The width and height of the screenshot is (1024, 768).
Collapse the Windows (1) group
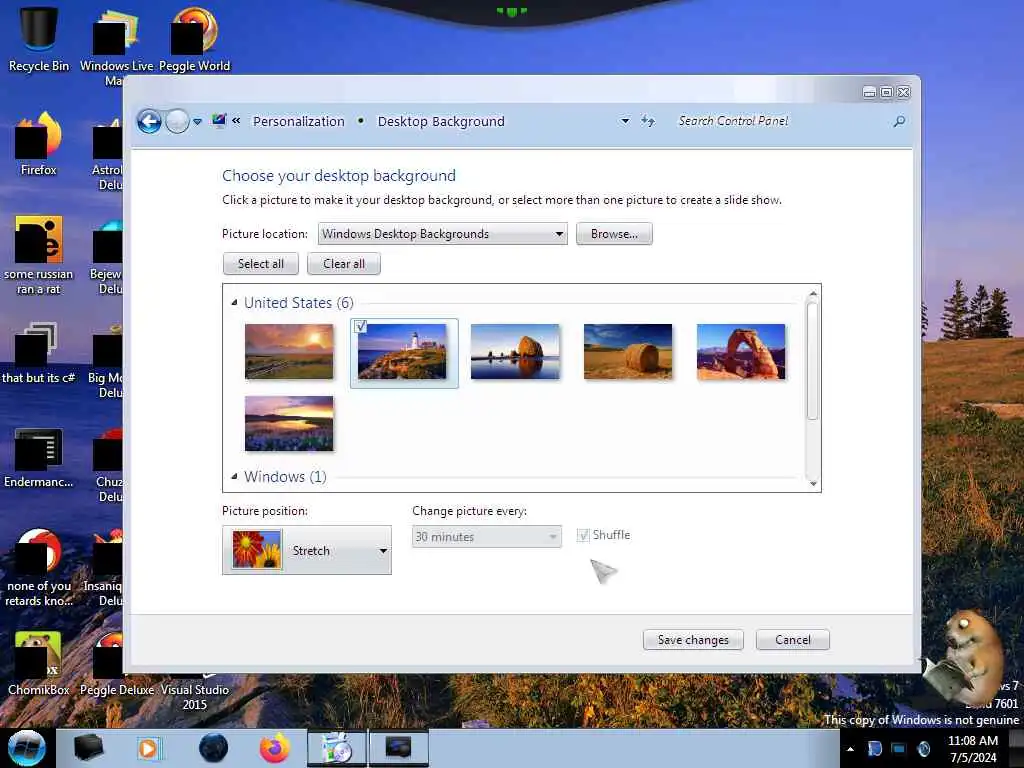(x=234, y=476)
